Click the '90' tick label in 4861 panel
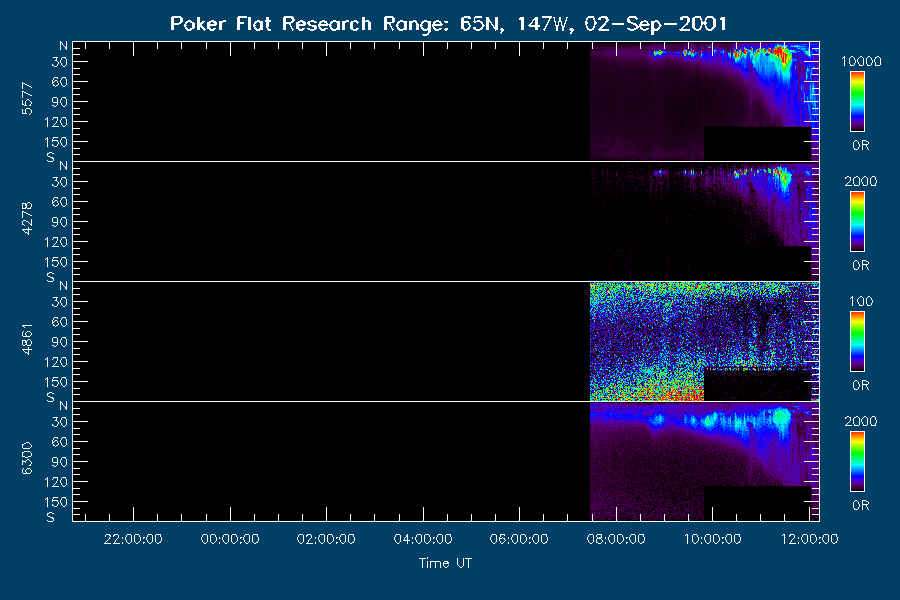Viewport: 900px width, 600px height. [x=60, y=342]
